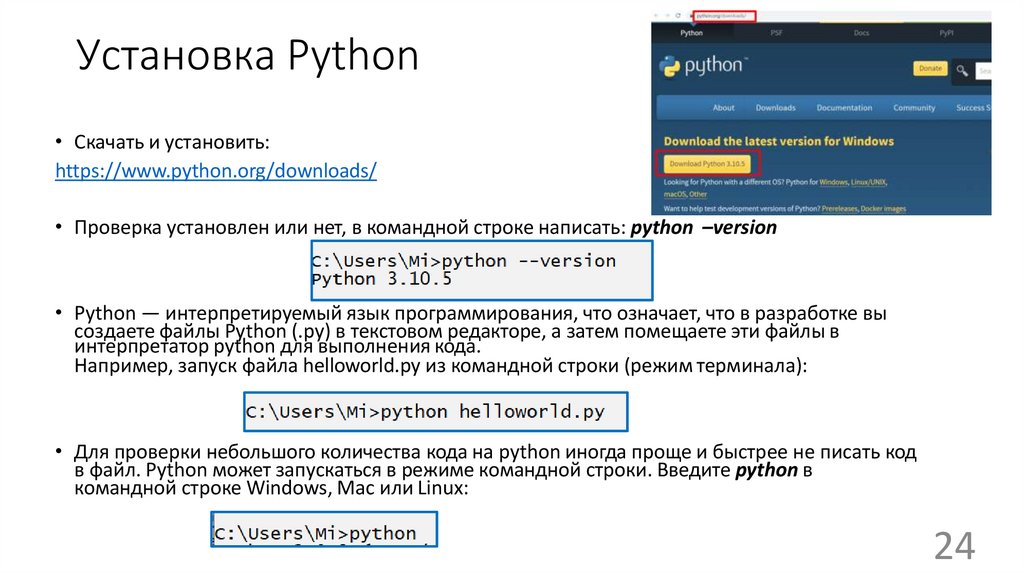Click the browser address bar URL
The width and height of the screenshot is (1024, 574).
[724, 16]
